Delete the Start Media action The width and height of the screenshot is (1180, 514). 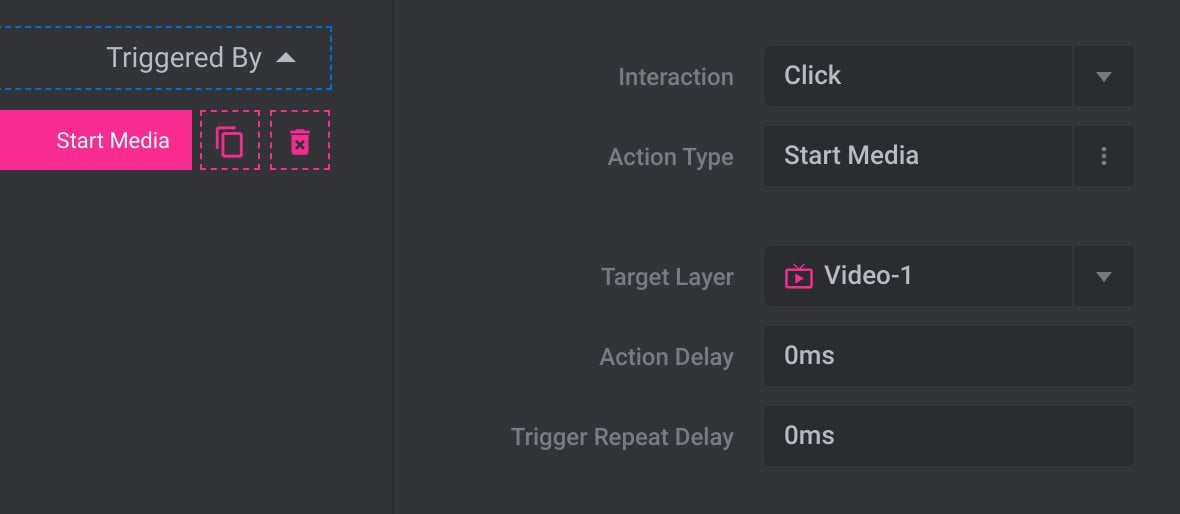[300, 141]
